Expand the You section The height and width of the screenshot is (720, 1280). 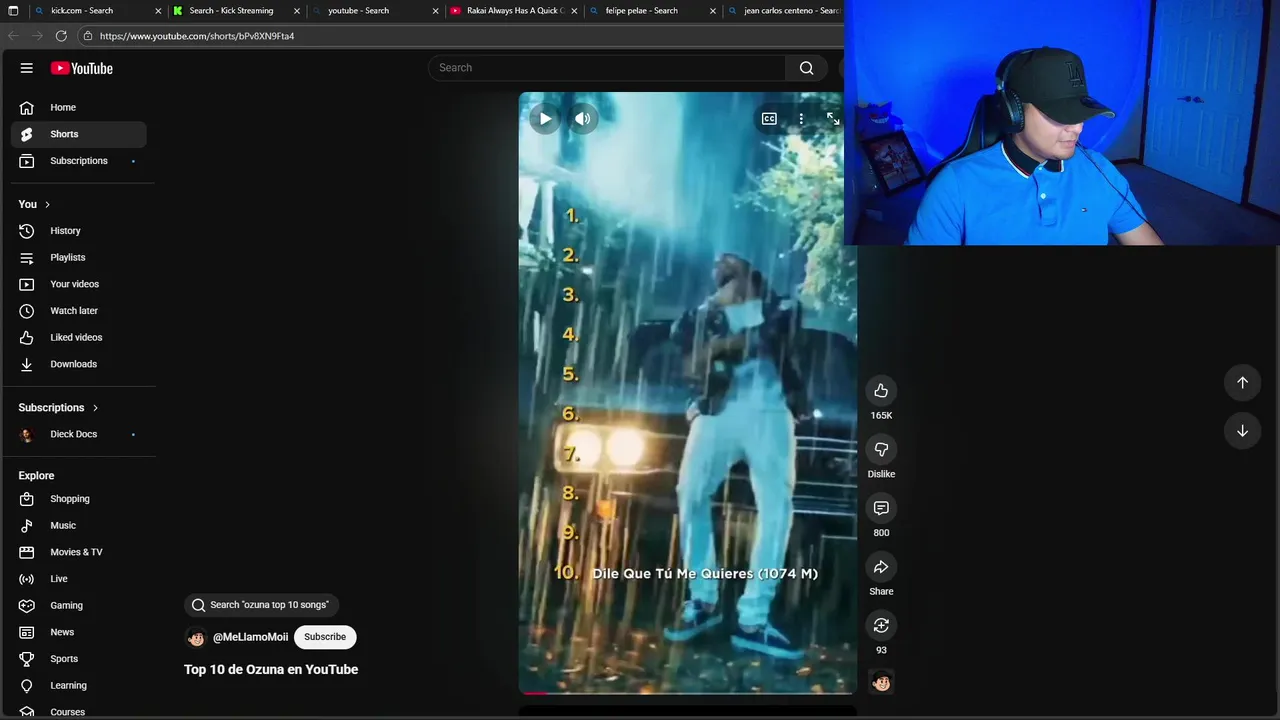click(34, 204)
